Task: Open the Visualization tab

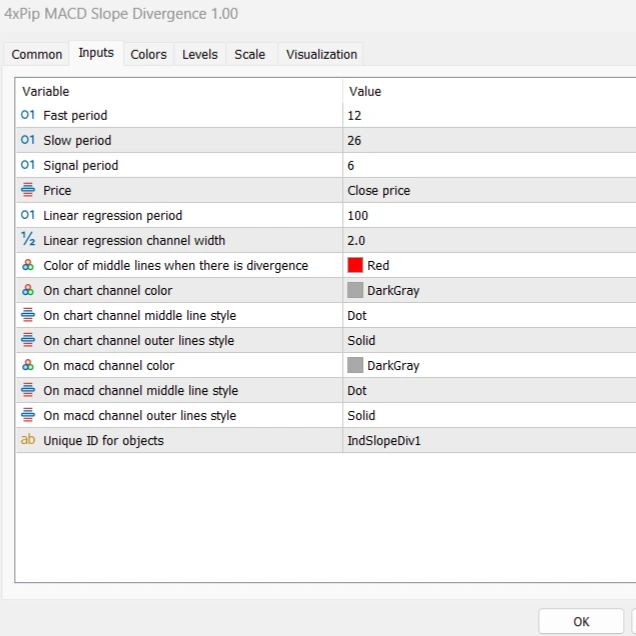Action: click(321, 54)
